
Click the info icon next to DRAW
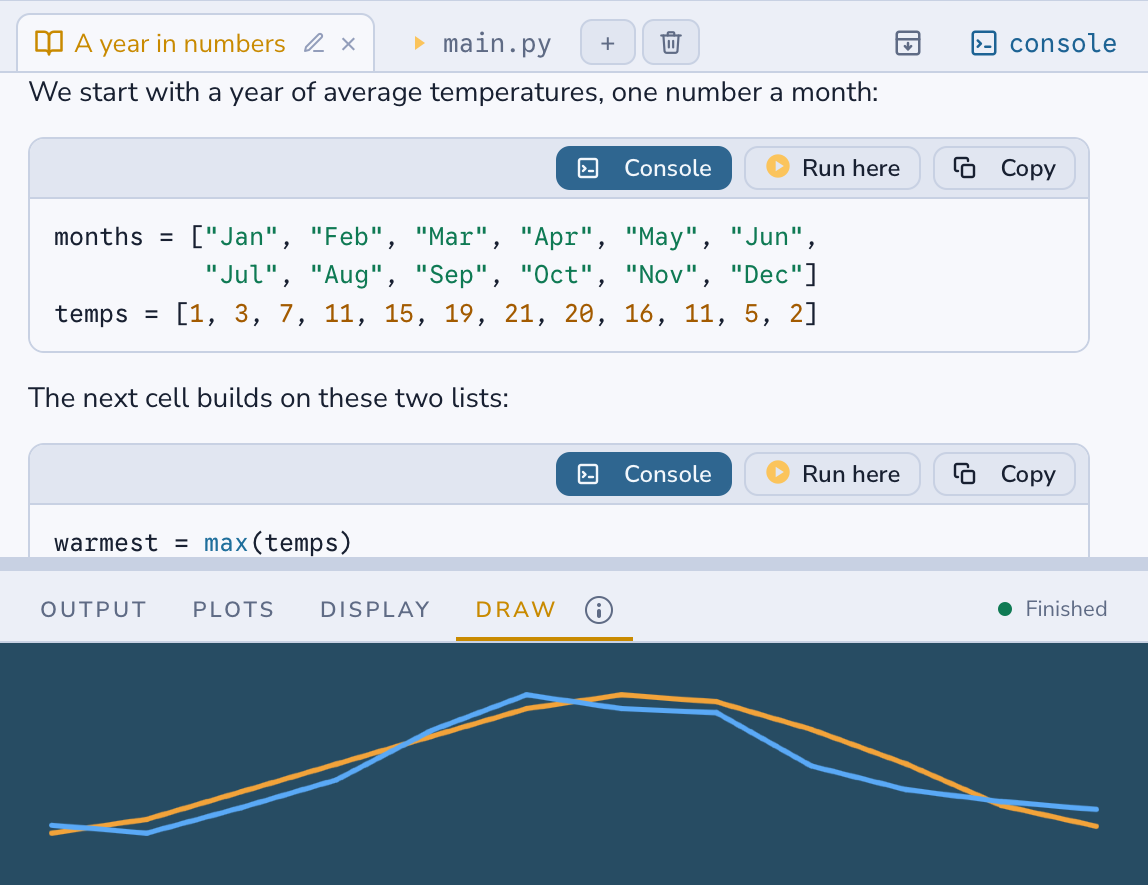599,610
